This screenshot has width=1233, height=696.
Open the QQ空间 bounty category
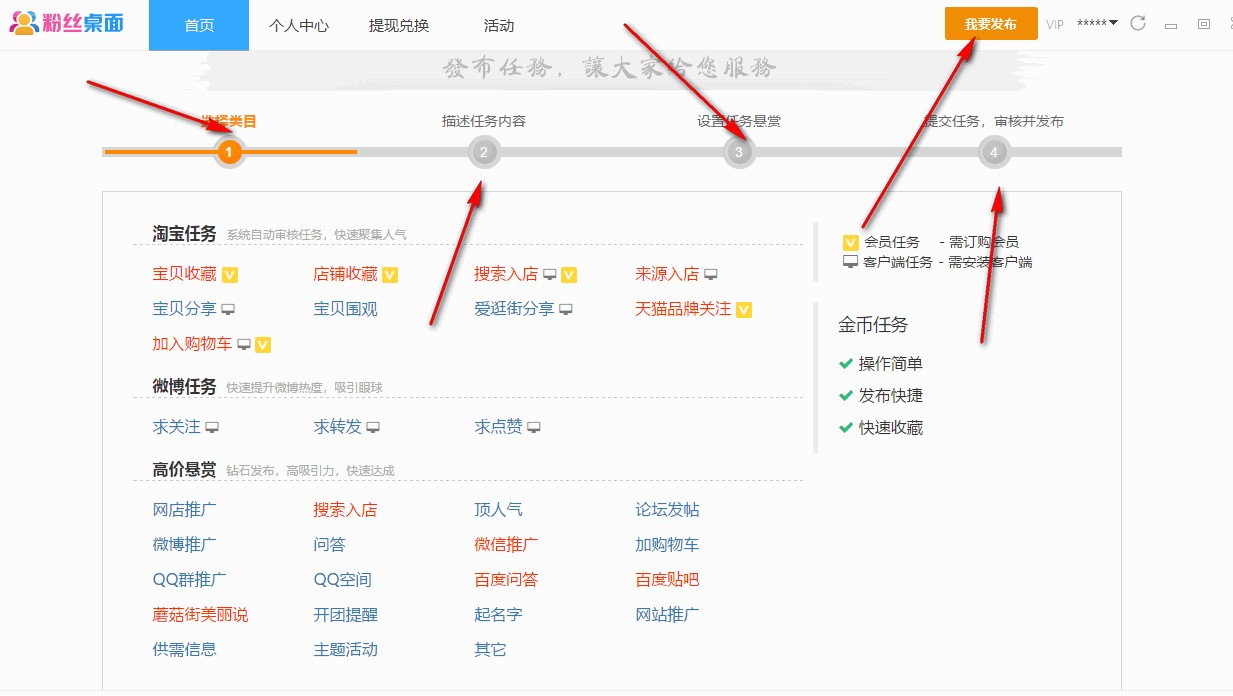(x=343, y=581)
